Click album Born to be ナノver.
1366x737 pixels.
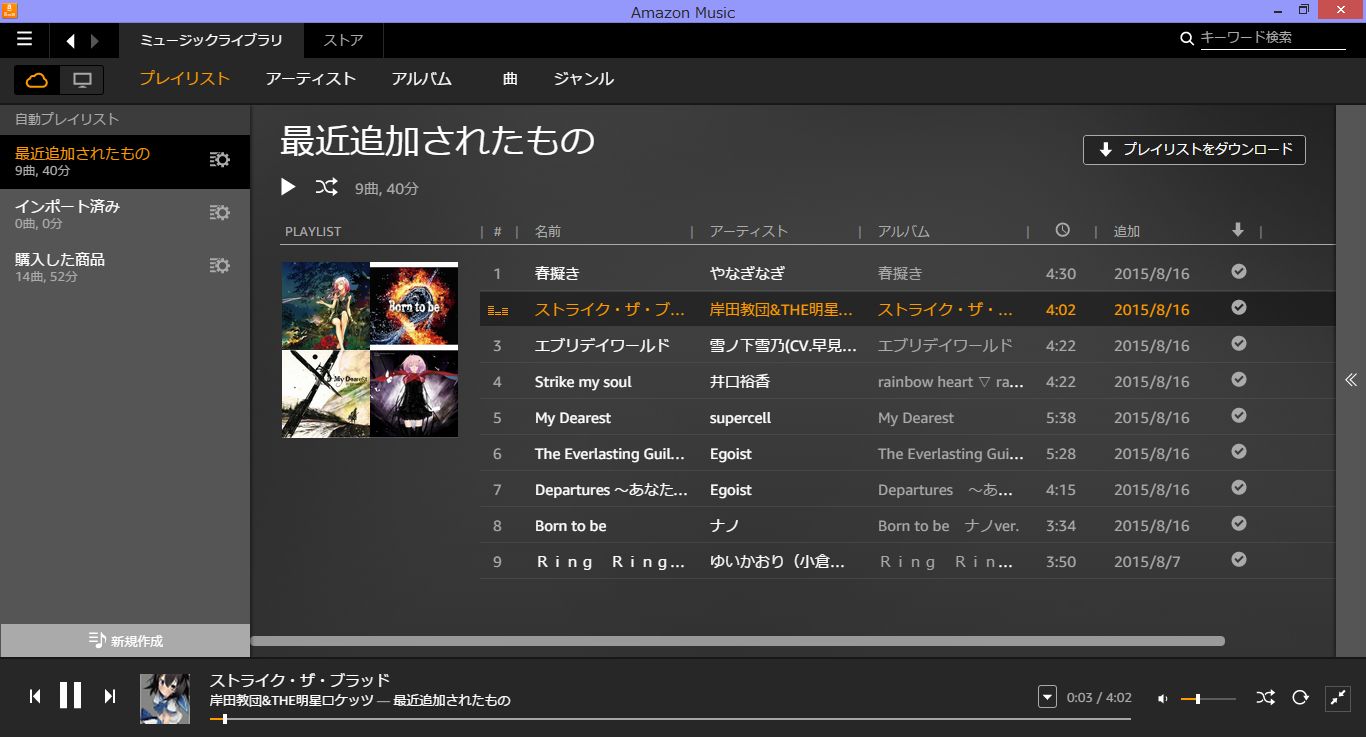click(948, 526)
